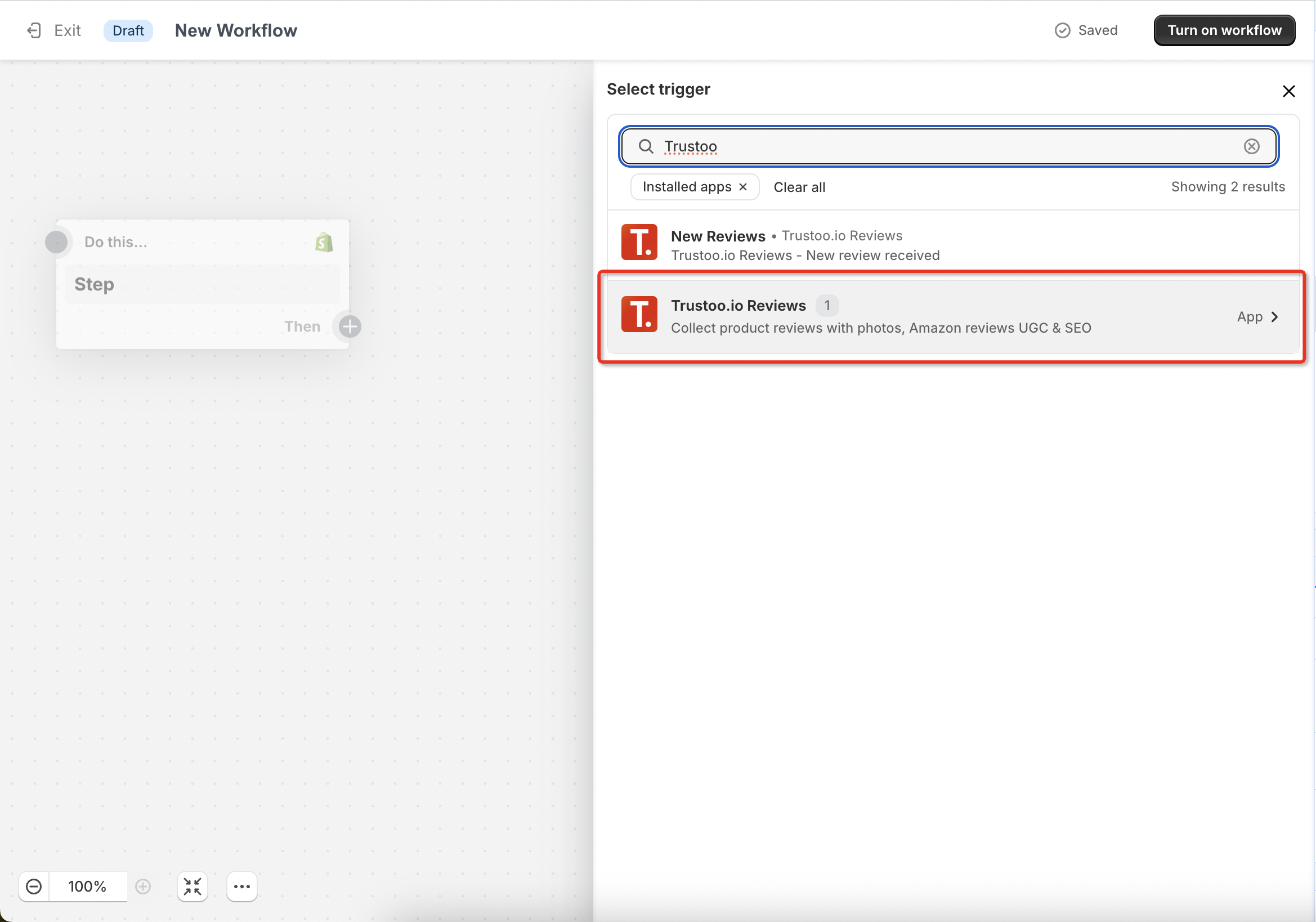The image size is (1316, 922).
Task: Expand the Trustoo.io Reviews app chevron
Action: pos(1275,317)
